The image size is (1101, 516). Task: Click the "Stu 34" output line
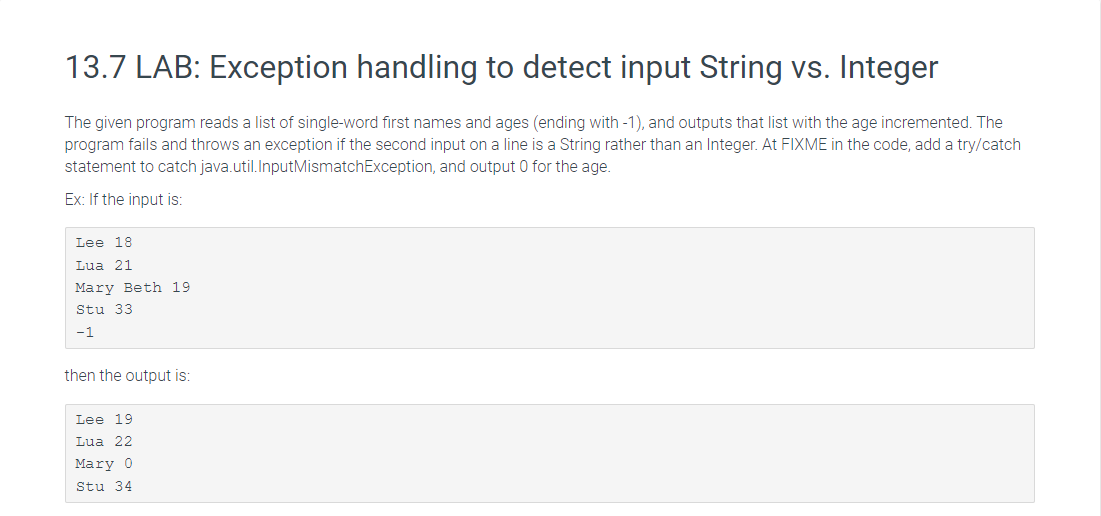[x=104, y=487]
